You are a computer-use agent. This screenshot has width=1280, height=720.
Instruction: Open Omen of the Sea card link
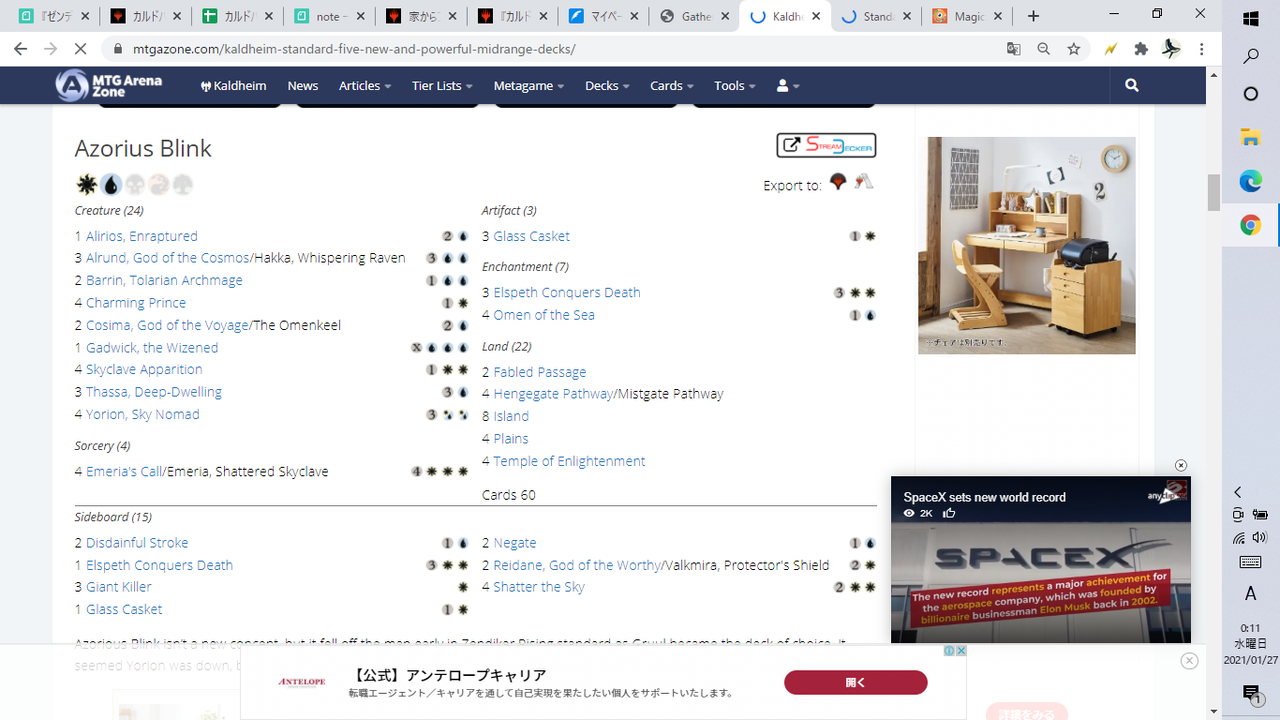(544, 314)
